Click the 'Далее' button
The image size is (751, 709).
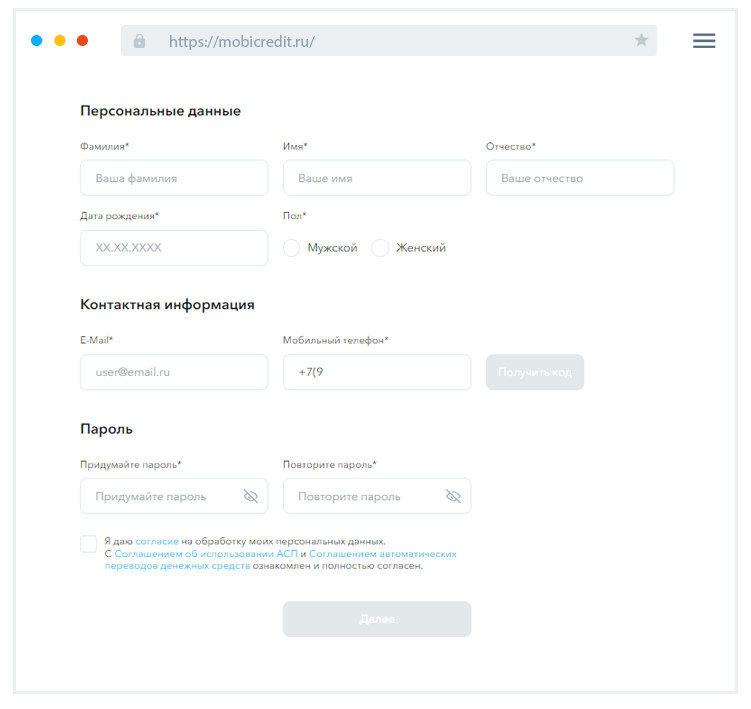(x=377, y=619)
